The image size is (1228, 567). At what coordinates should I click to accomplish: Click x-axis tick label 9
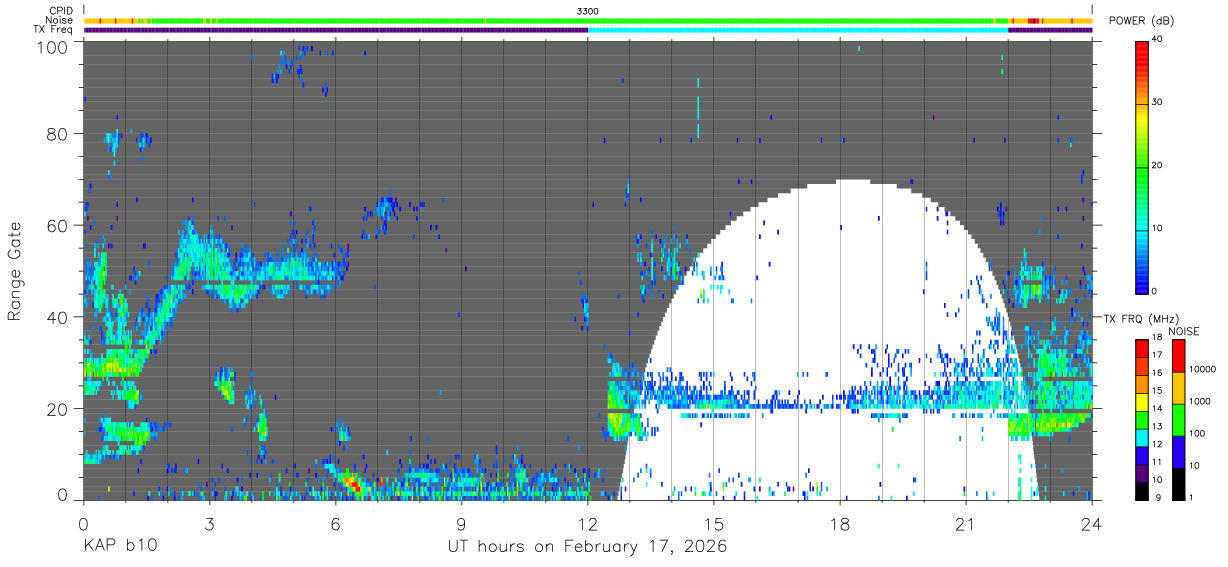(461, 524)
